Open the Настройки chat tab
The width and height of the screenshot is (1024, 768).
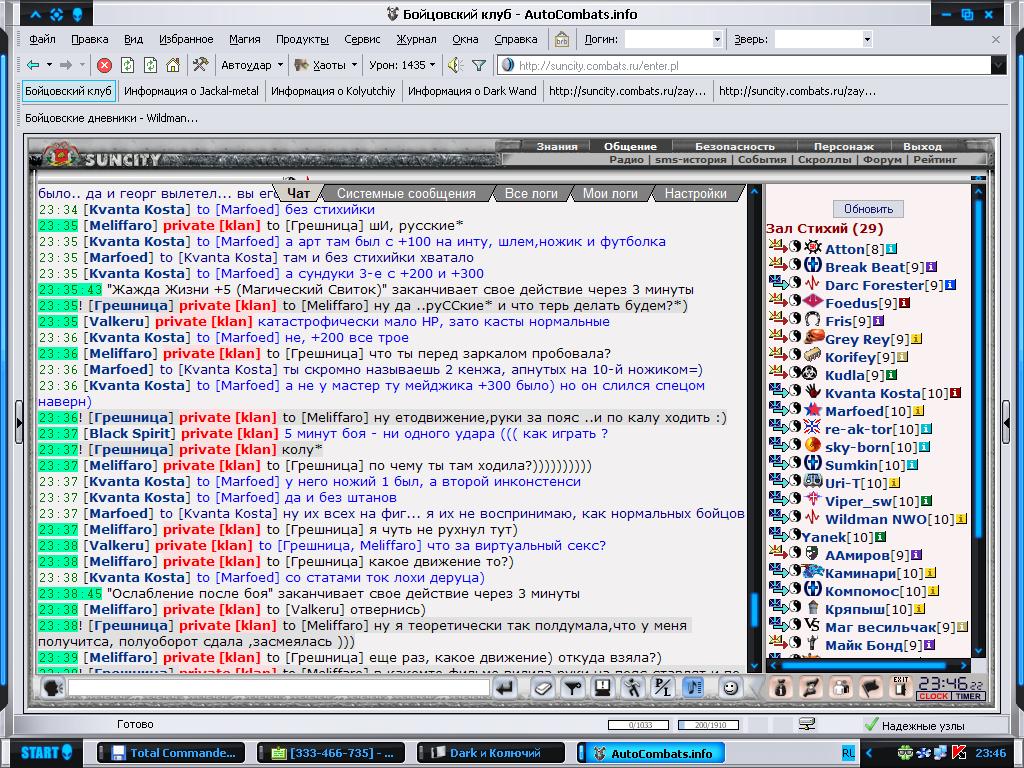(696, 193)
